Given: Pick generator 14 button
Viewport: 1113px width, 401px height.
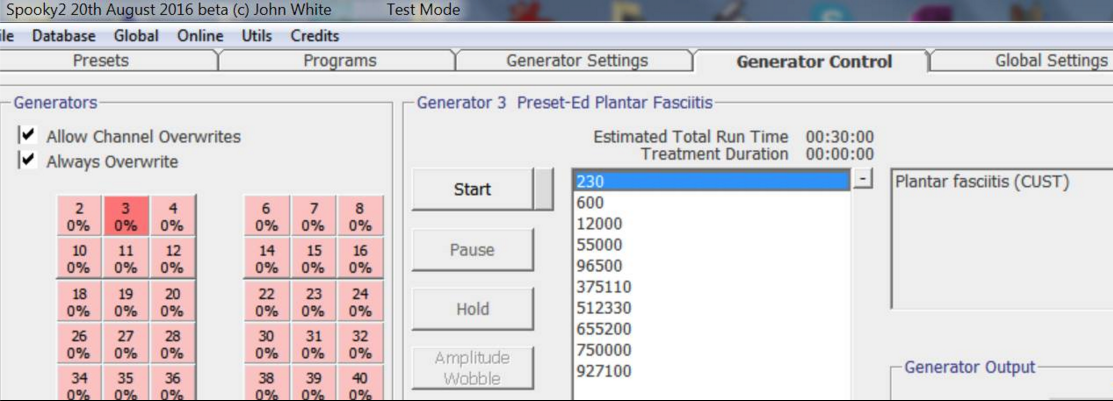Looking at the screenshot, I should tap(266, 259).
